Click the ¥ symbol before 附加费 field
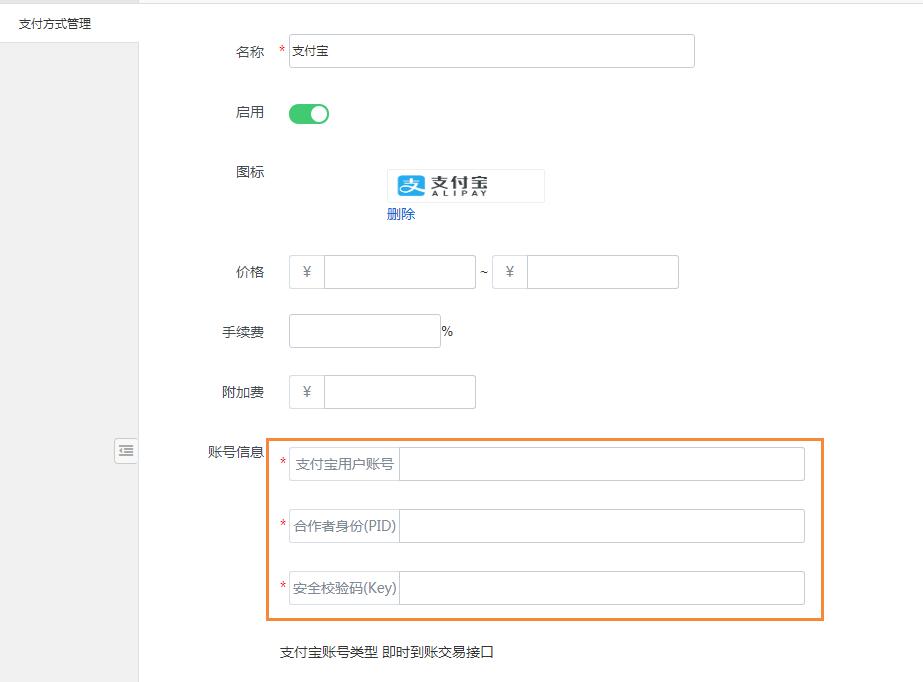The width and height of the screenshot is (923, 682). point(307,392)
